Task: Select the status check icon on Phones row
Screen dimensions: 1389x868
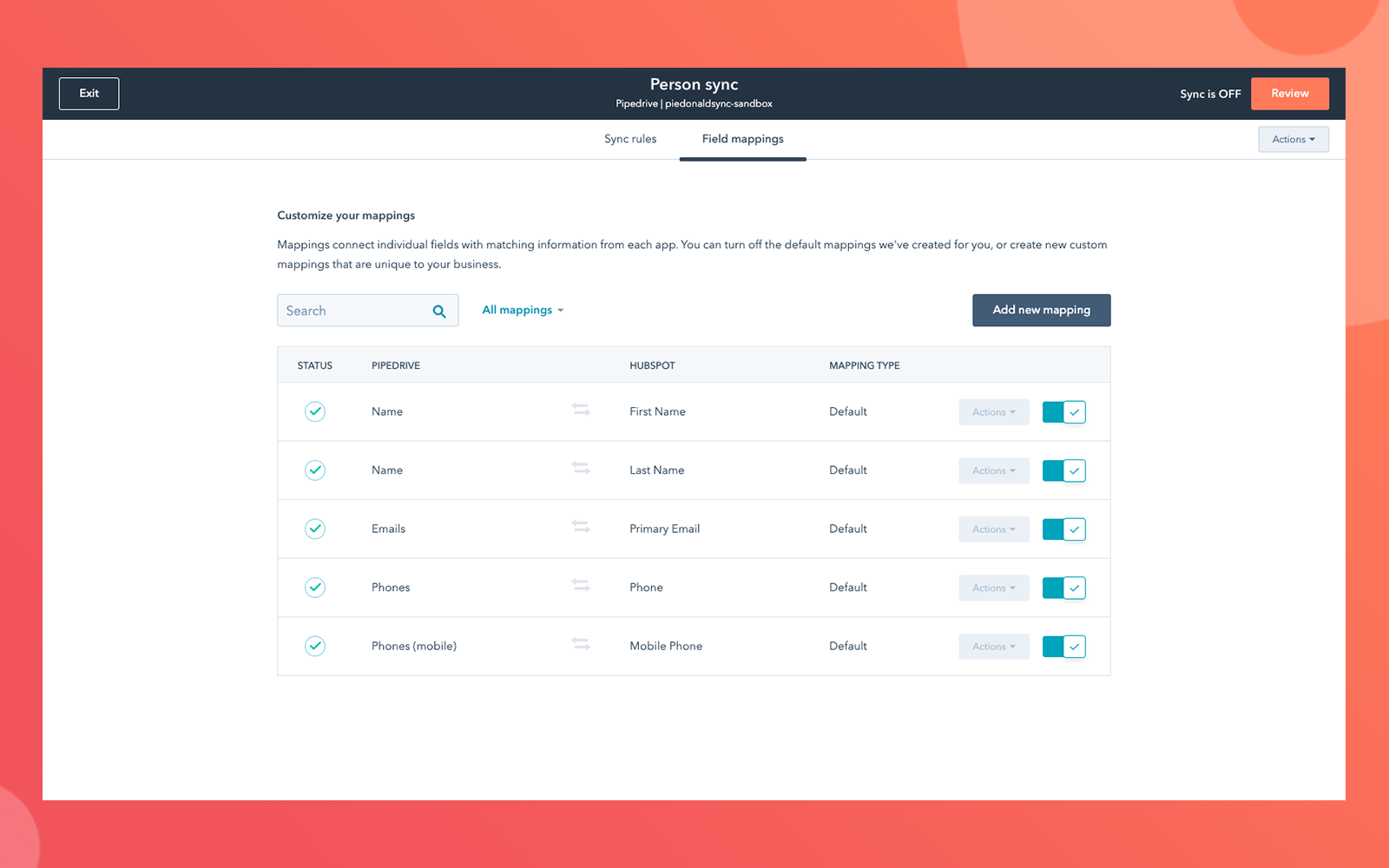Action: coord(314,588)
